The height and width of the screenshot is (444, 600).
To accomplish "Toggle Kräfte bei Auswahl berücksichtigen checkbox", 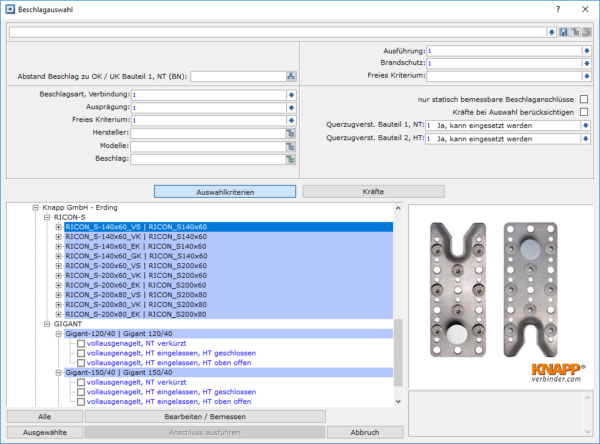I will (x=585, y=113).
